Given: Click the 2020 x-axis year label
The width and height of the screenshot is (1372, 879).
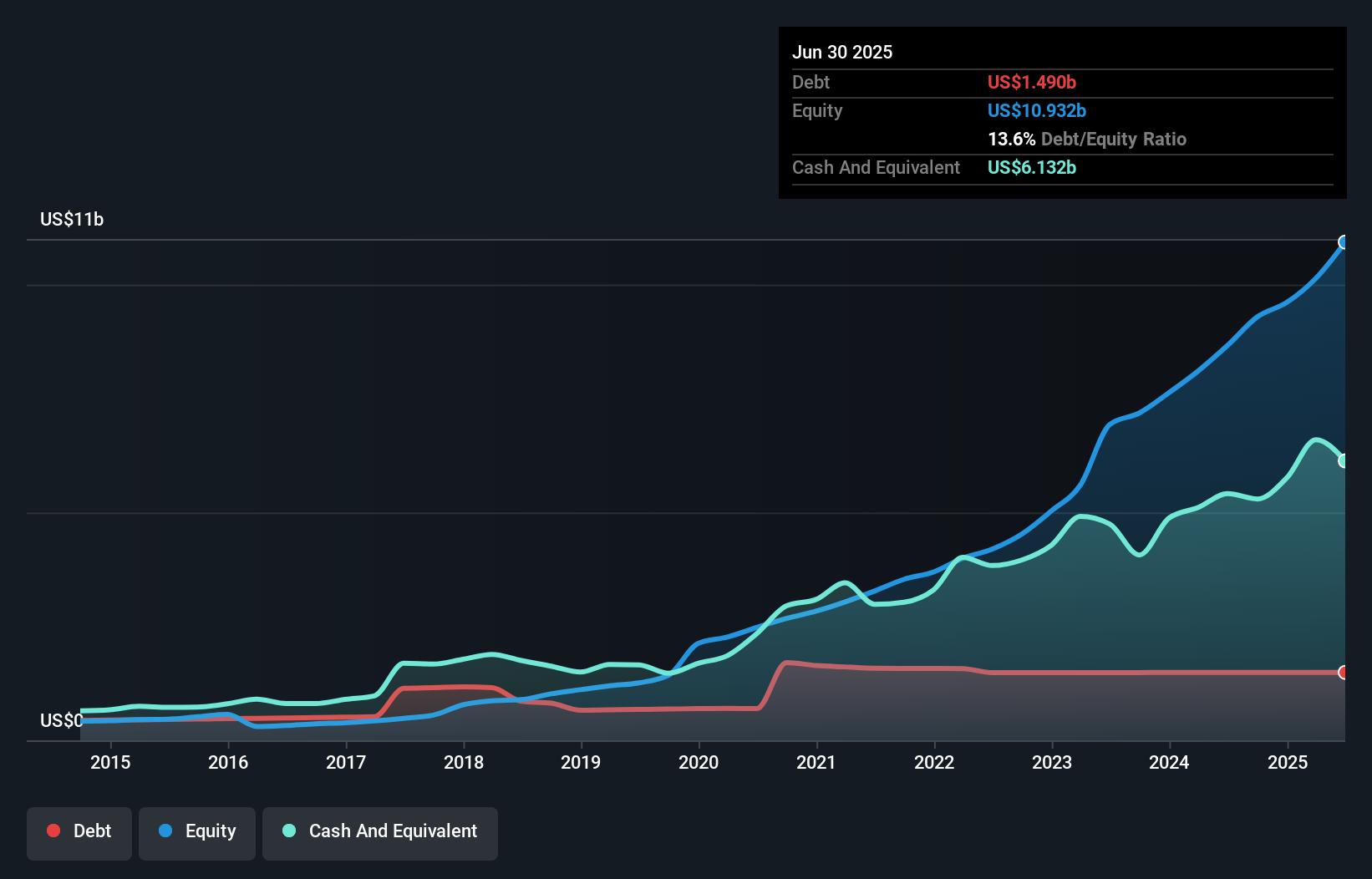Looking at the screenshot, I should (699, 762).
